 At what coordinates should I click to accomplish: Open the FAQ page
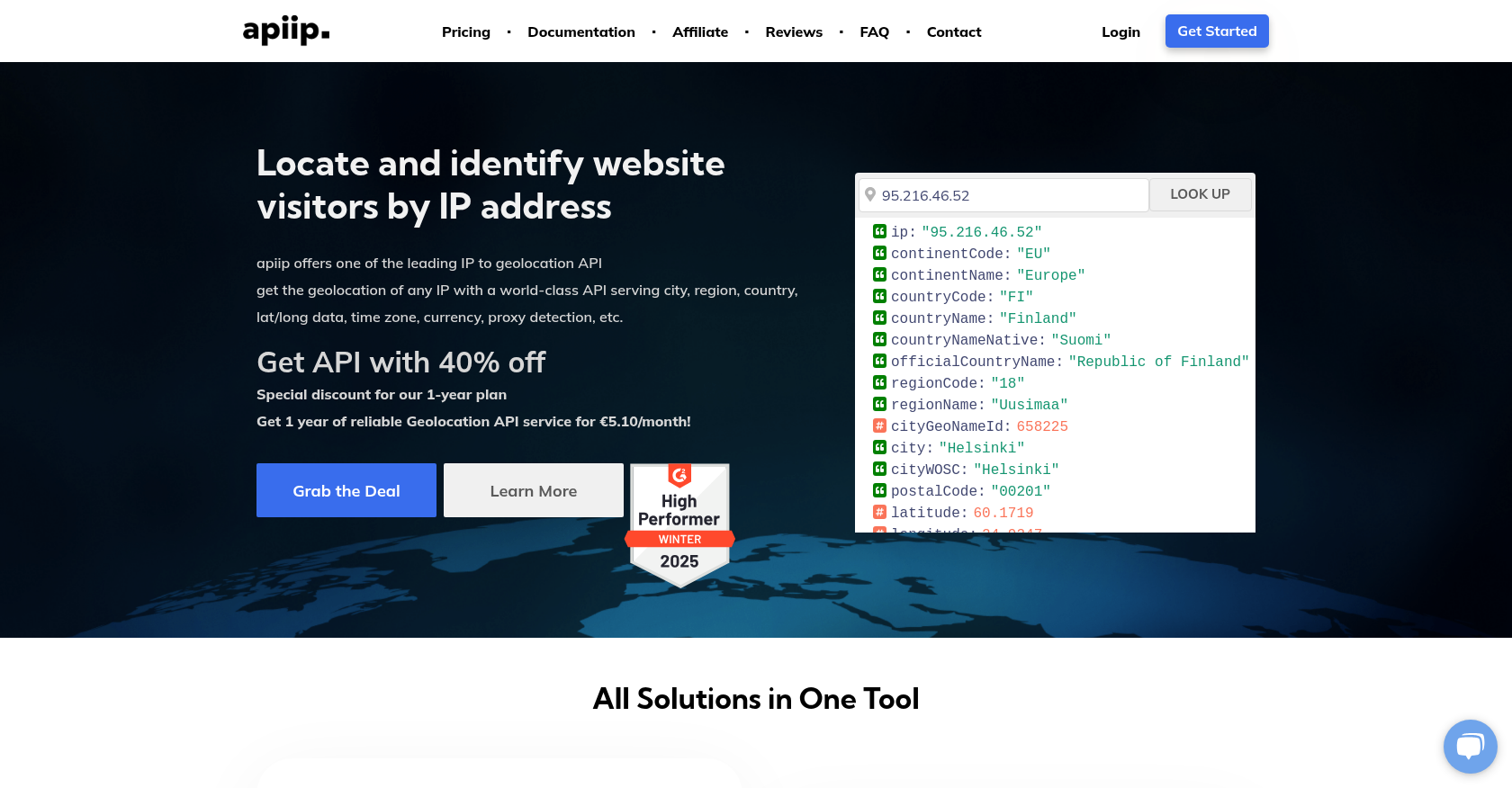point(874,31)
